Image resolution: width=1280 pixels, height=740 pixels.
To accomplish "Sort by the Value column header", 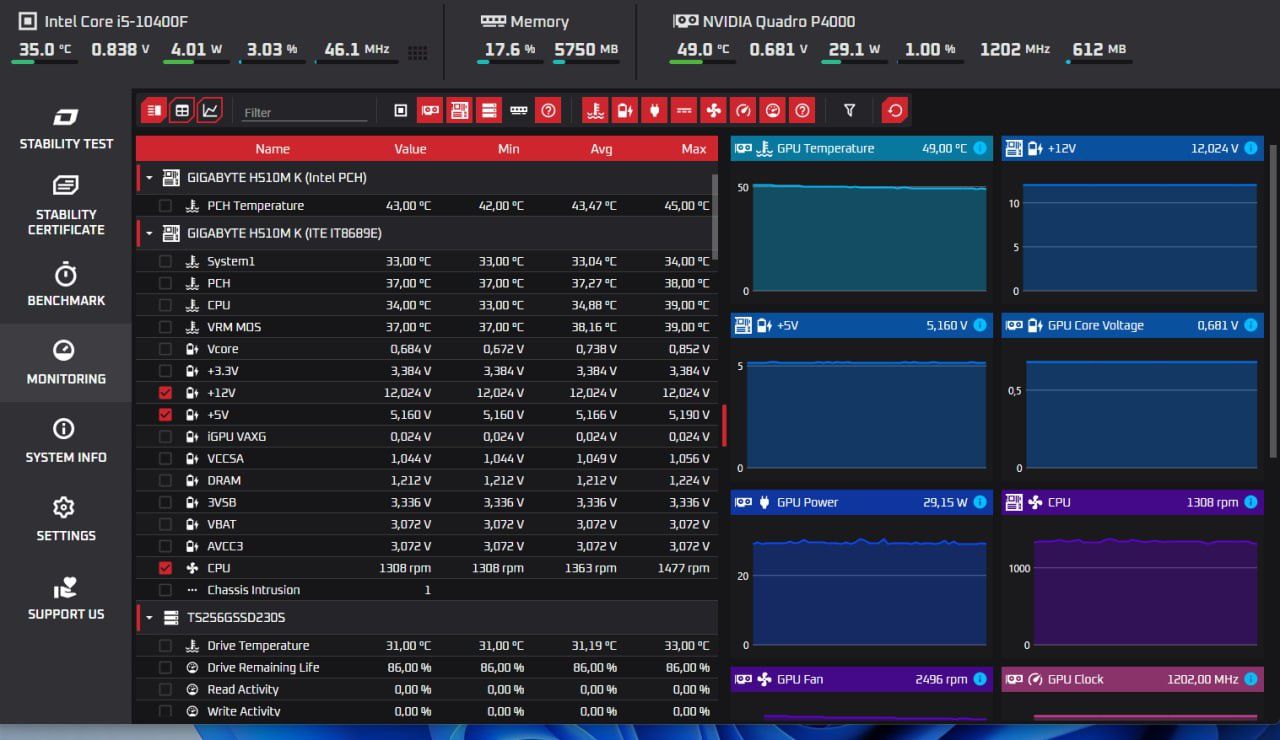I will tap(410, 149).
